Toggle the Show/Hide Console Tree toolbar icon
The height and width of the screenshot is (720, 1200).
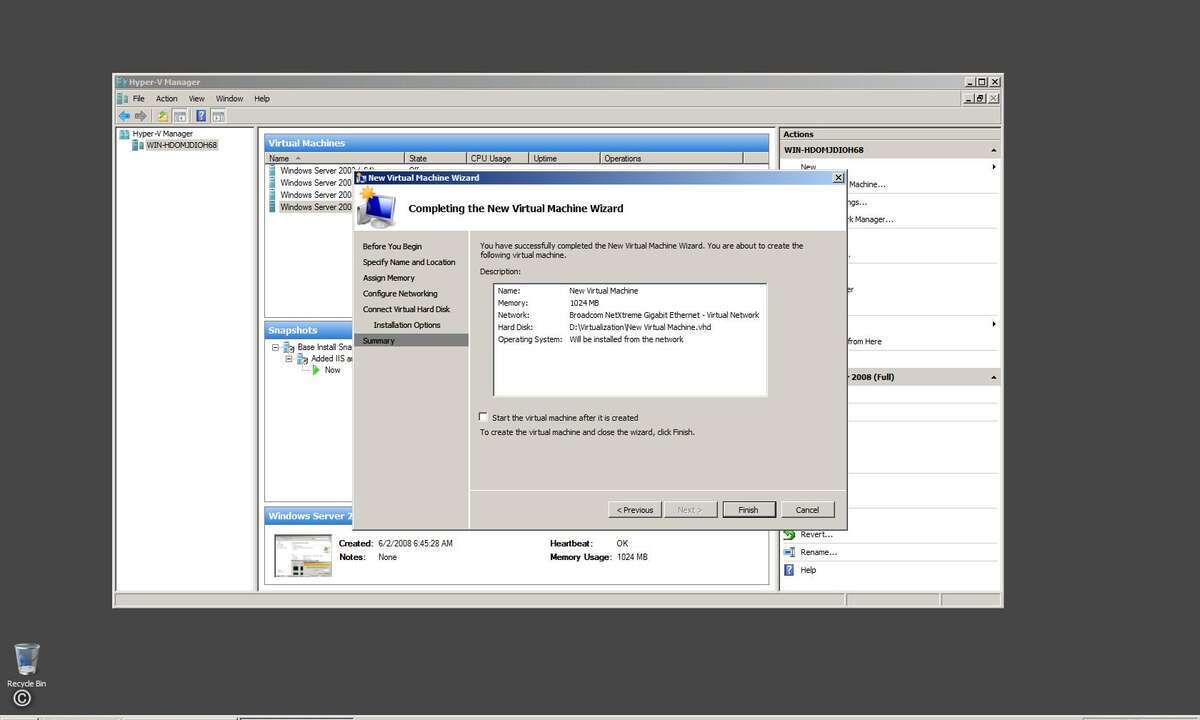[x=180, y=116]
